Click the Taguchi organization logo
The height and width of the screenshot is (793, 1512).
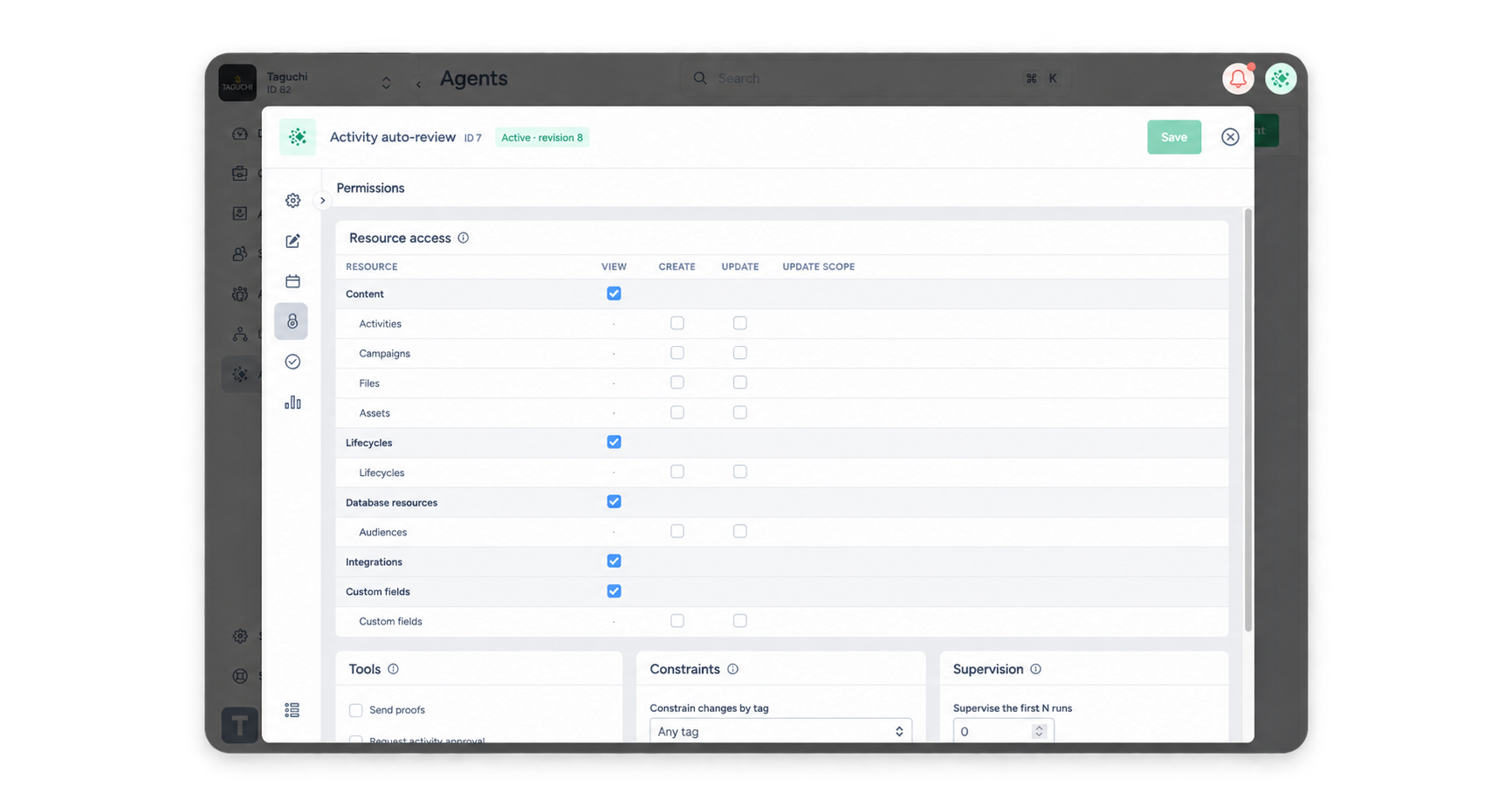point(237,83)
